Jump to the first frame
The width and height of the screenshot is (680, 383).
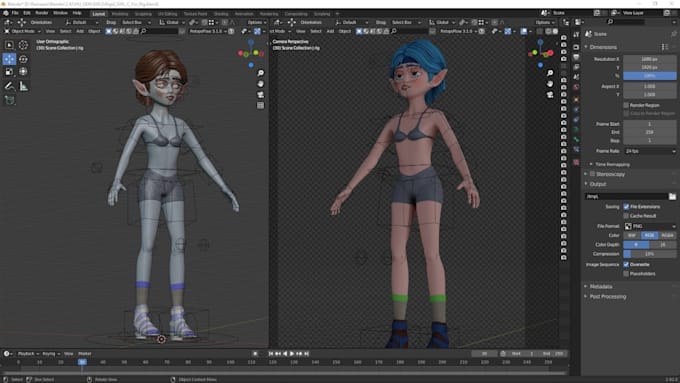click(271, 354)
